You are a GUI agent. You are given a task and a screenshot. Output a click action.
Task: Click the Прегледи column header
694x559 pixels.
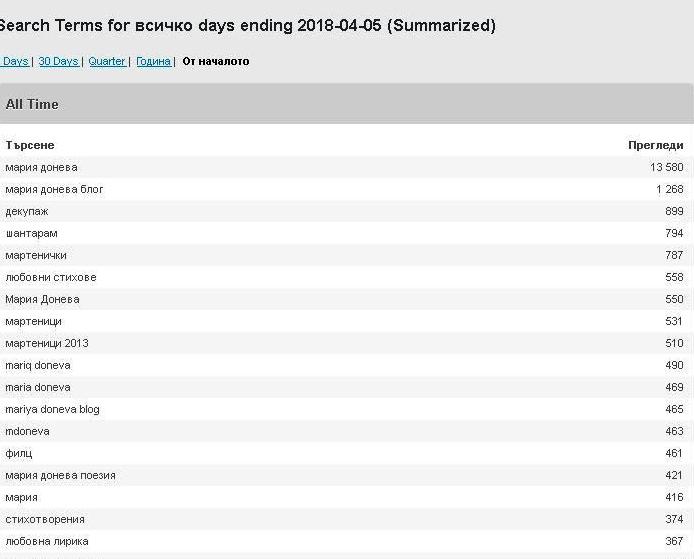click(x=655, y=145)
